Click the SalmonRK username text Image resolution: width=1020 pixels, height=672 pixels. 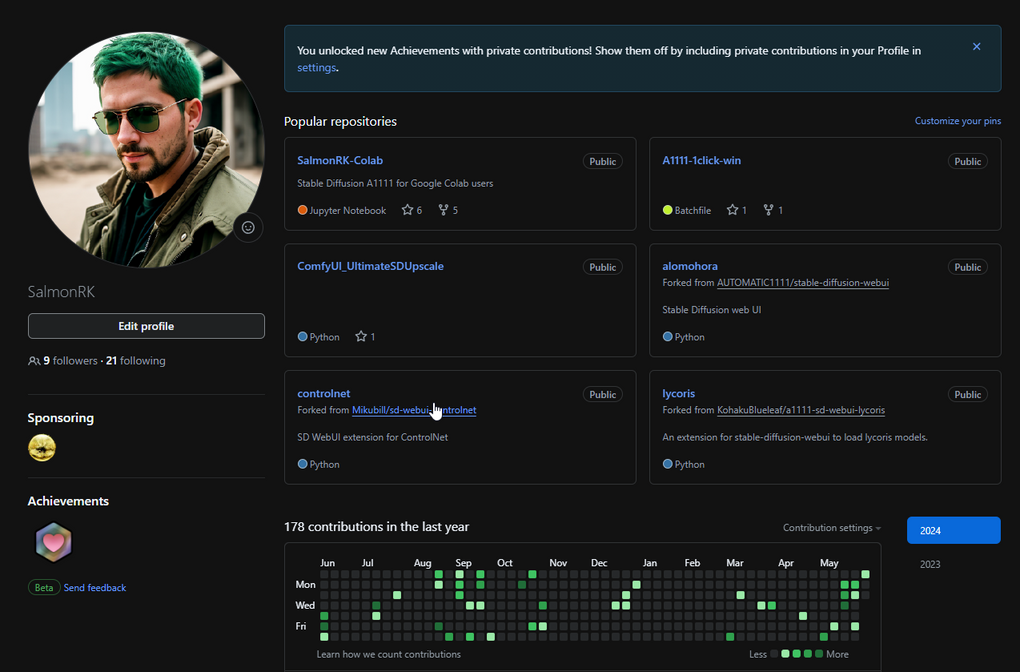(61, 291)
